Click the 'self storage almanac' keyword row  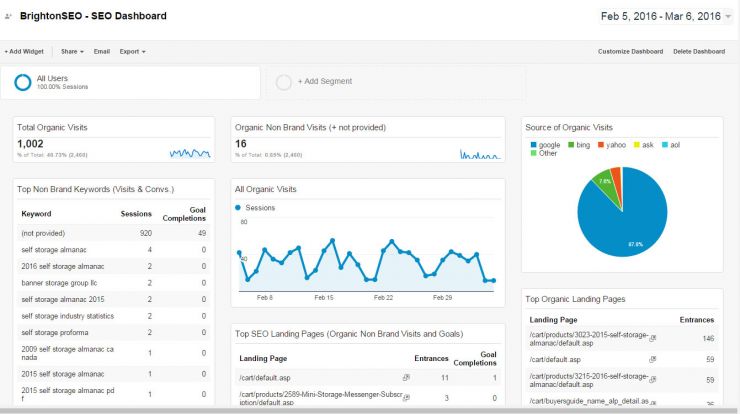pos(113,250)
